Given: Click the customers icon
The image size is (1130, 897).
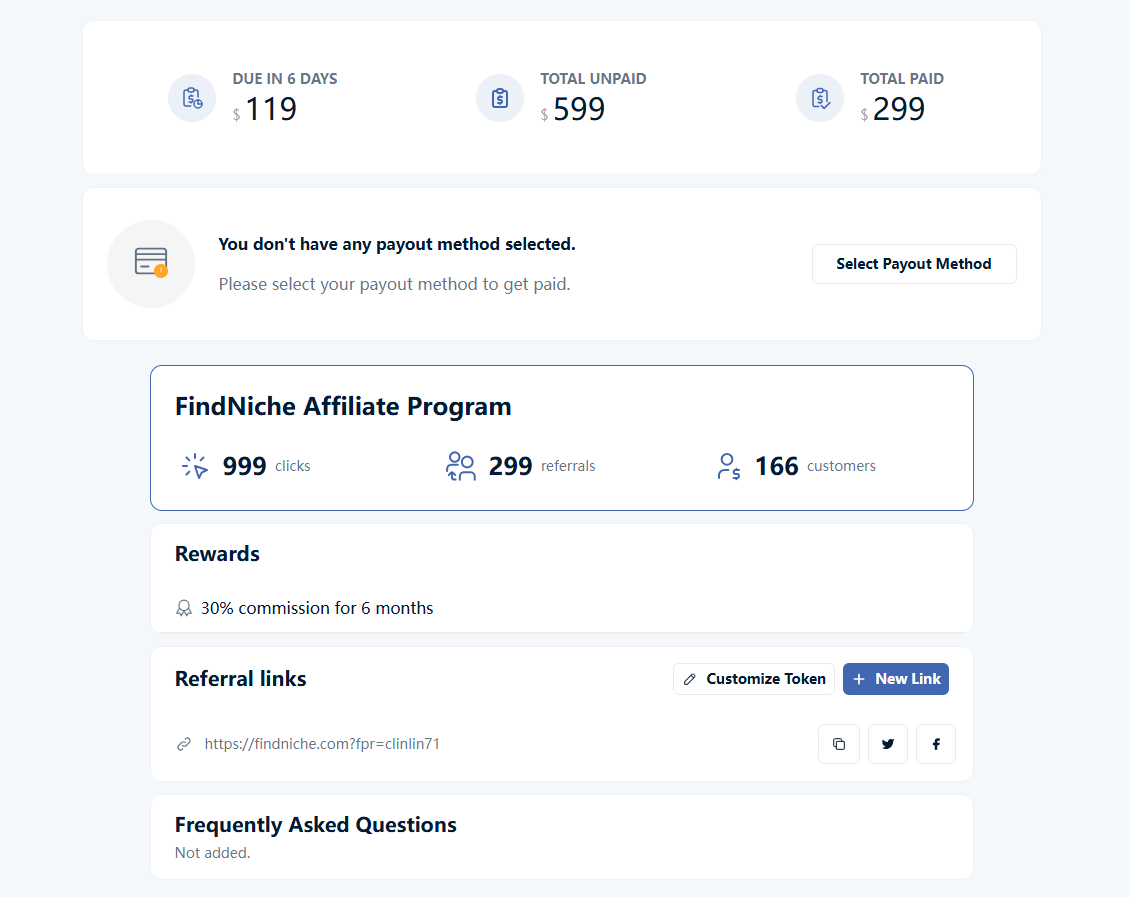Looking at the screenshot, I should click(728, 465).
